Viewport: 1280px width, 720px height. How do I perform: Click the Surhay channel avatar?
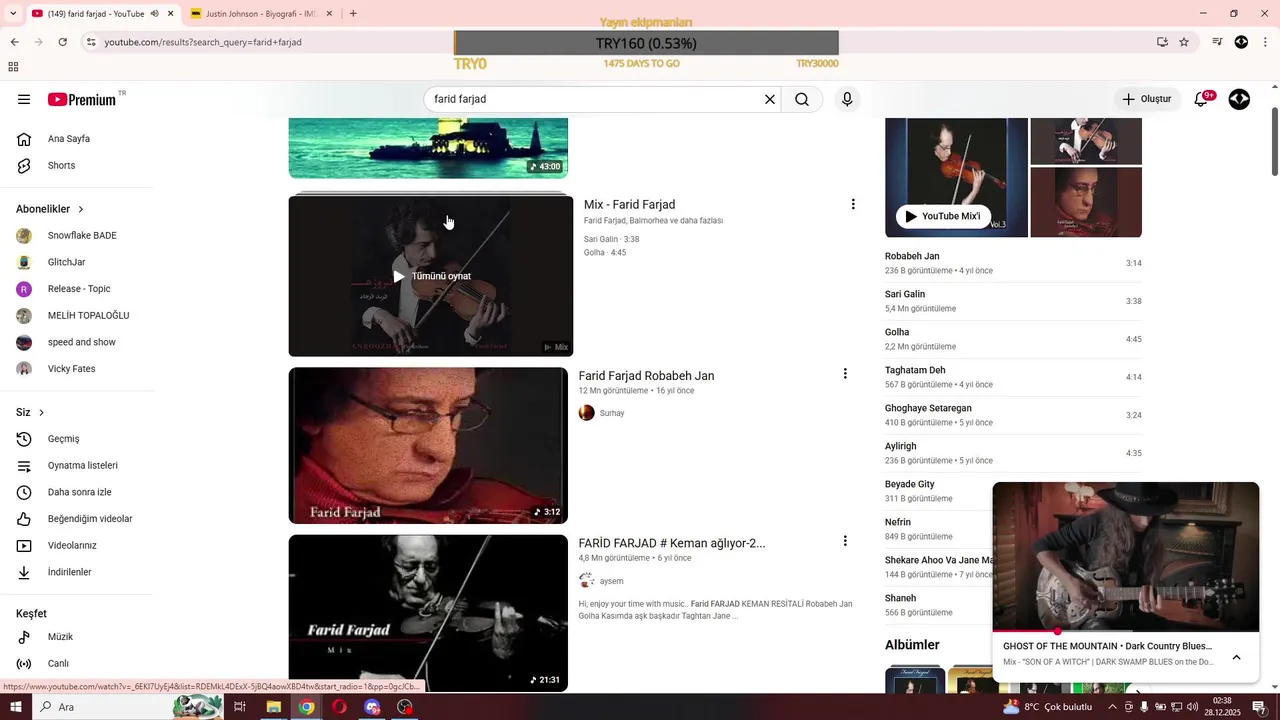587,413
